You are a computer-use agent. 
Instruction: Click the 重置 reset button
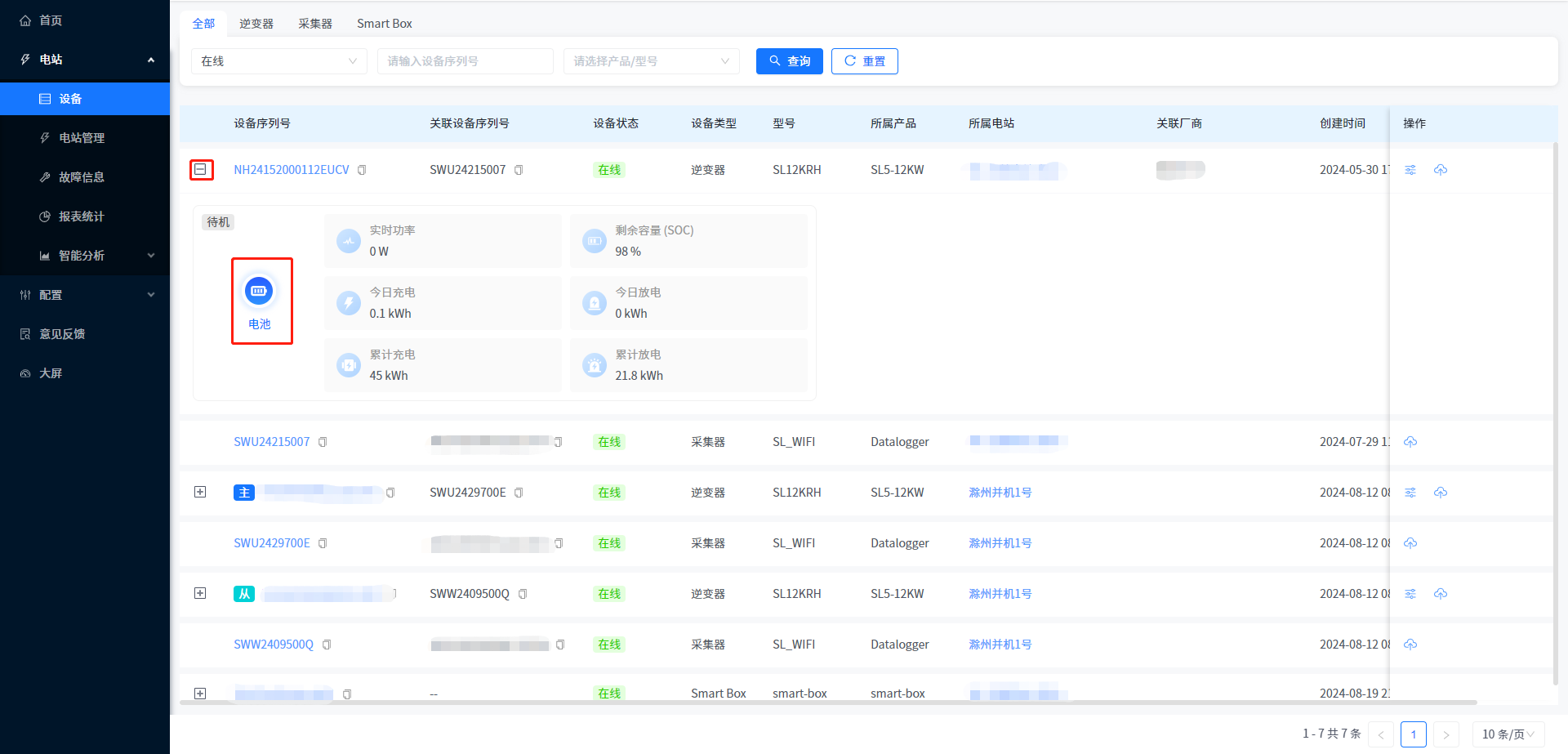[864, 61]
